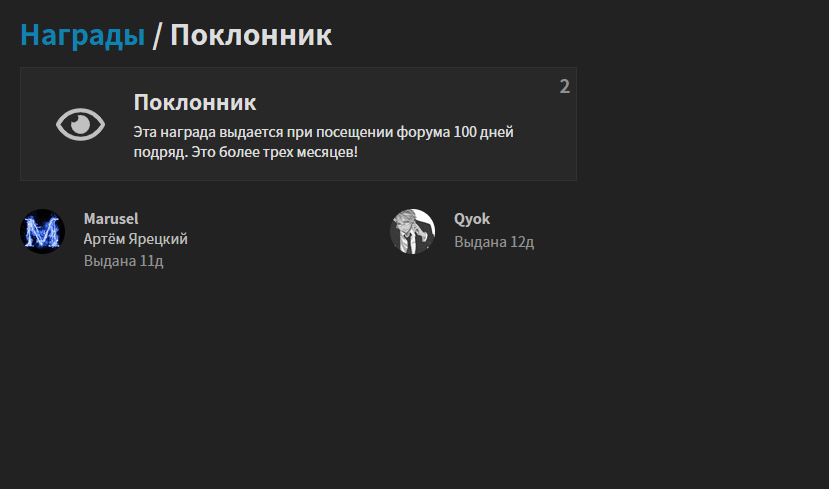Viewport: 829px width, 489px height.
Task: Click the Поклонник page heading after the slash
Action: 251,35
